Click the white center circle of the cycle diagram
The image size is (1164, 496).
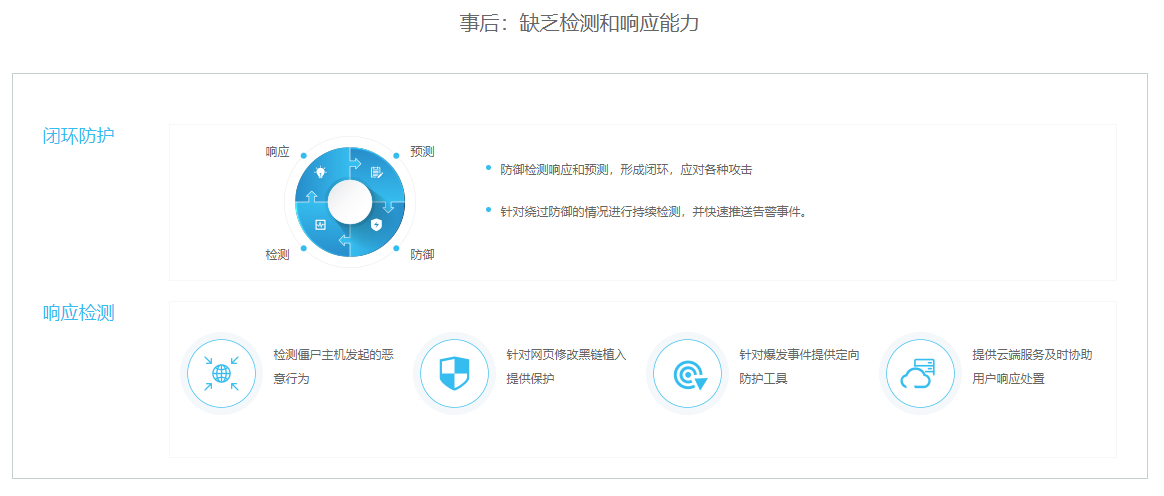coord(349,201)
